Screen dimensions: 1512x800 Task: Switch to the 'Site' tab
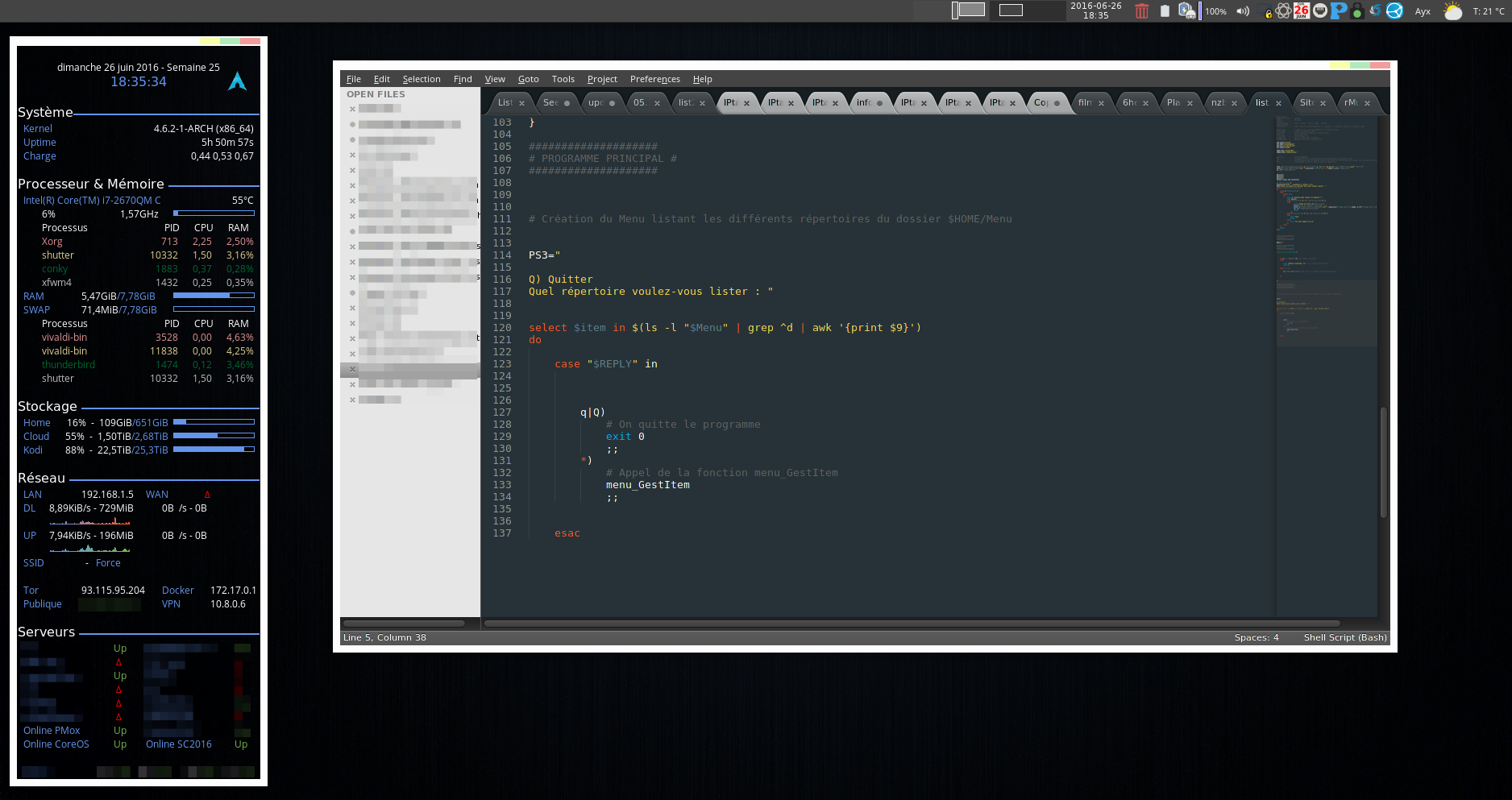click(x=1306, y=102)
